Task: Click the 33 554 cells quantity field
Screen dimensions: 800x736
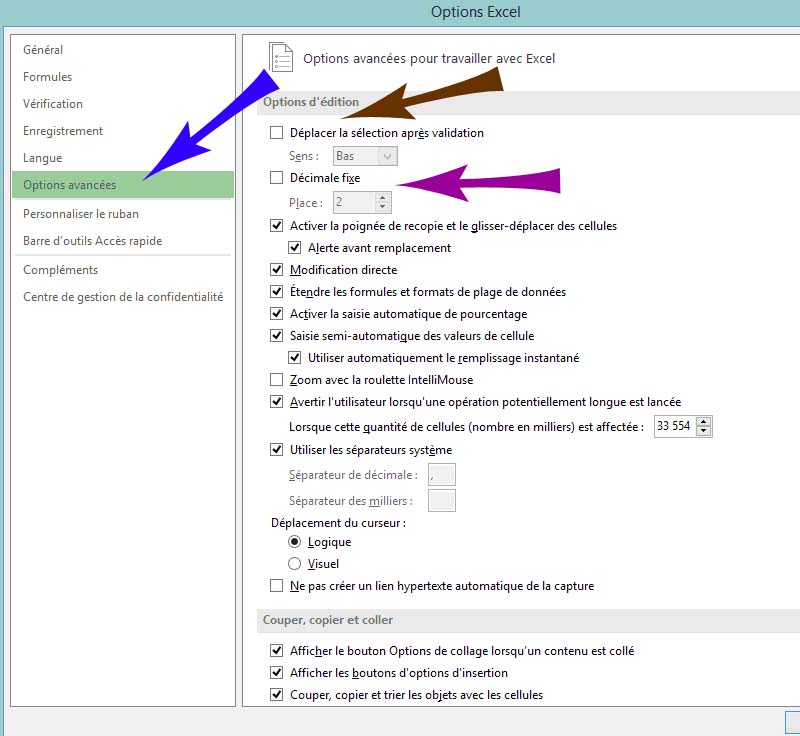Action: pos(675,426)
